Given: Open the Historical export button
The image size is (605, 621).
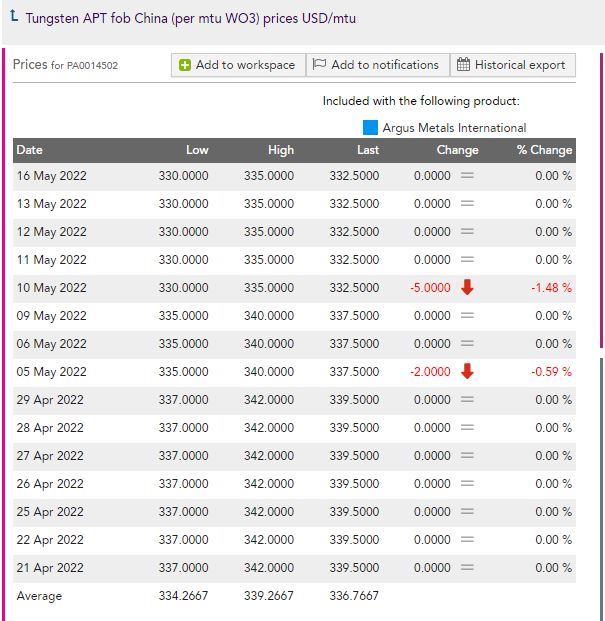Looking at the screenshot, I should [x=512, y=65].
